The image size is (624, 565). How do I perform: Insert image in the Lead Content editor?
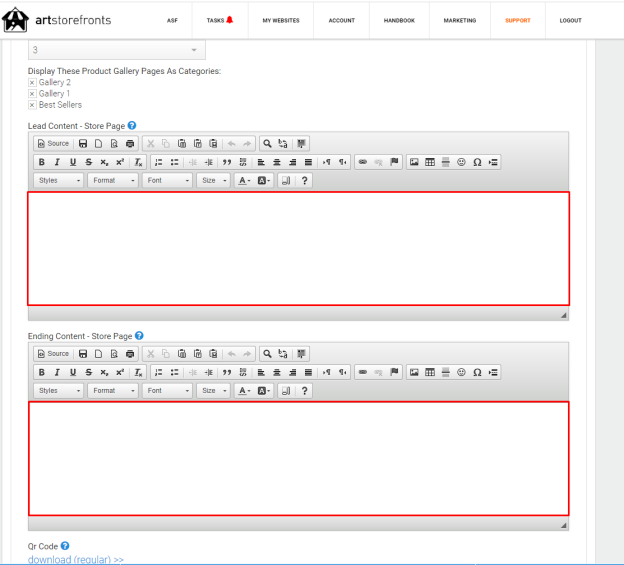(x=414, y=162)
